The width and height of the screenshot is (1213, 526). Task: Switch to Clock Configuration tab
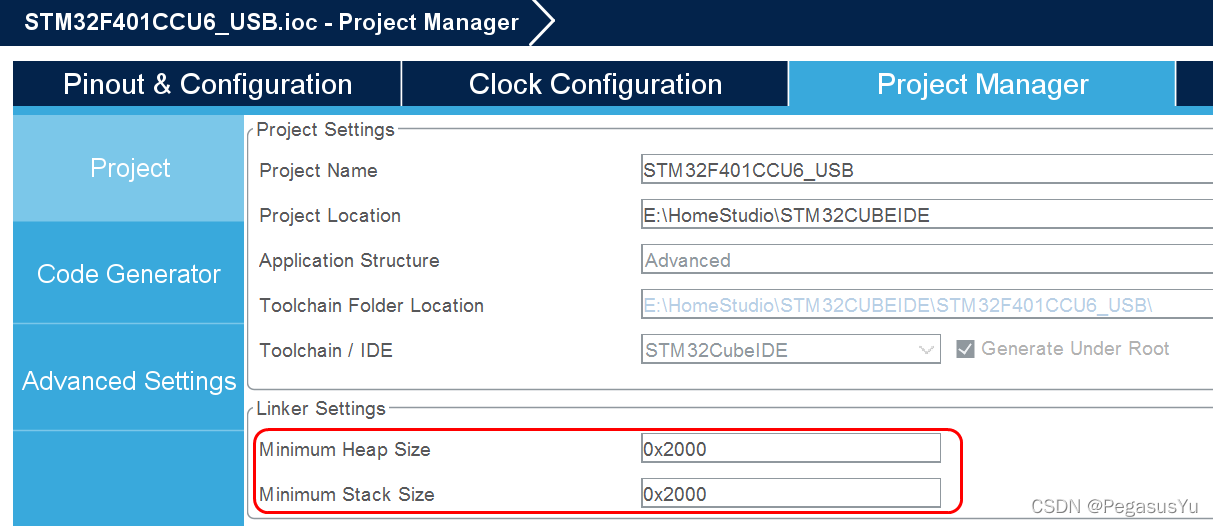[x=595, y=84]
